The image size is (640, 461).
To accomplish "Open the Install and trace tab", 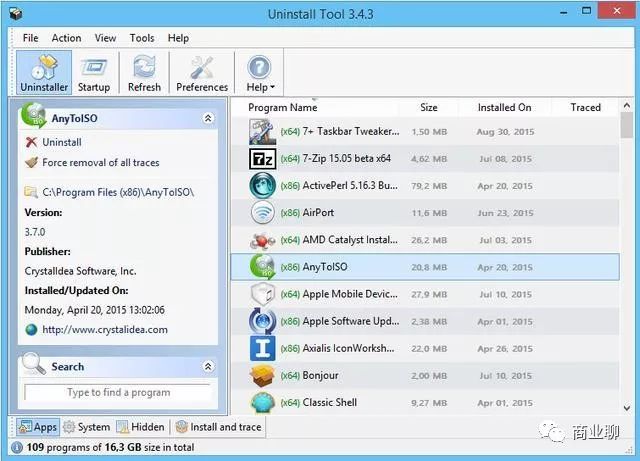I will (219, 427).
